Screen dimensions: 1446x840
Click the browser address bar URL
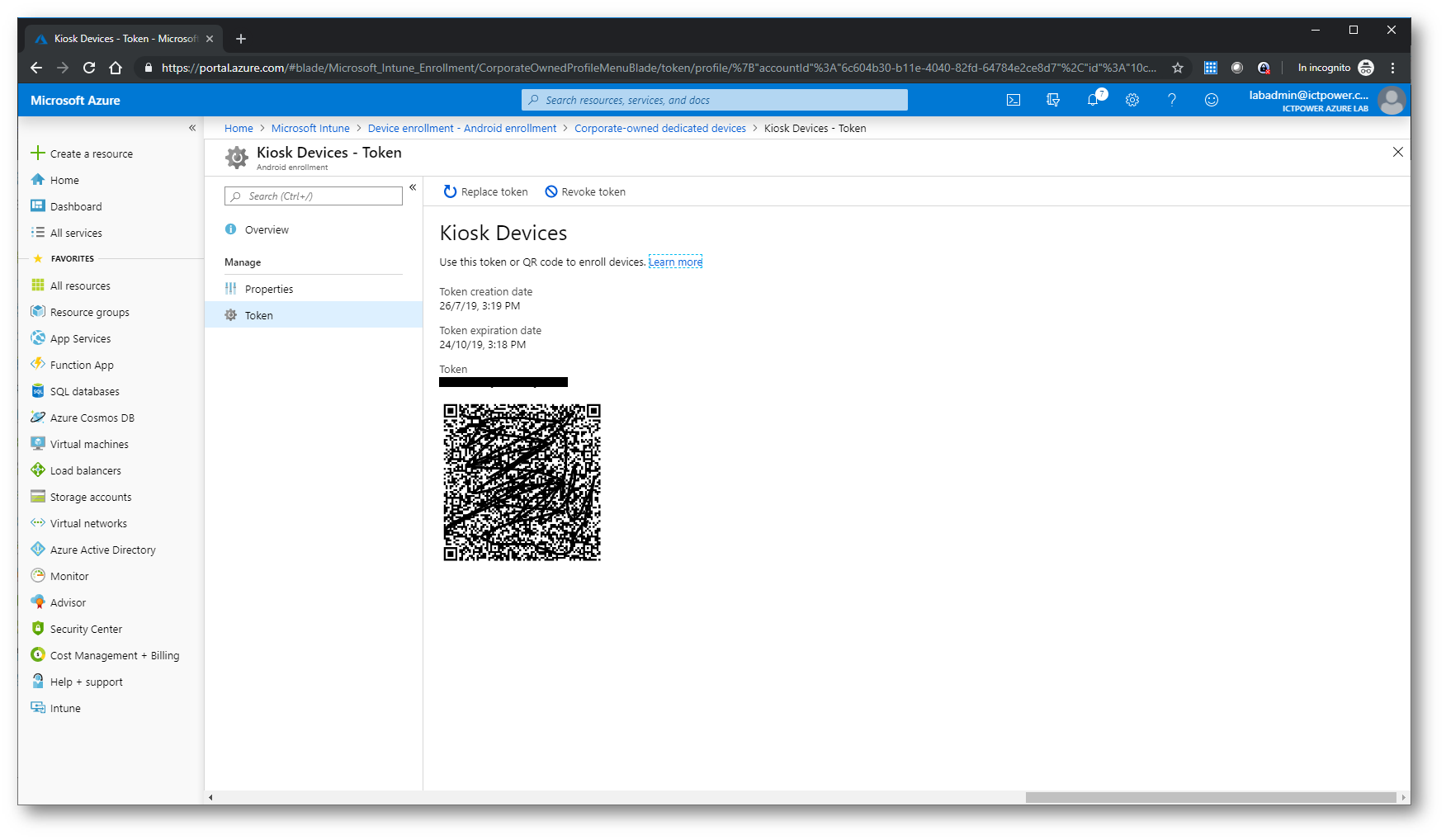(659, 68)
